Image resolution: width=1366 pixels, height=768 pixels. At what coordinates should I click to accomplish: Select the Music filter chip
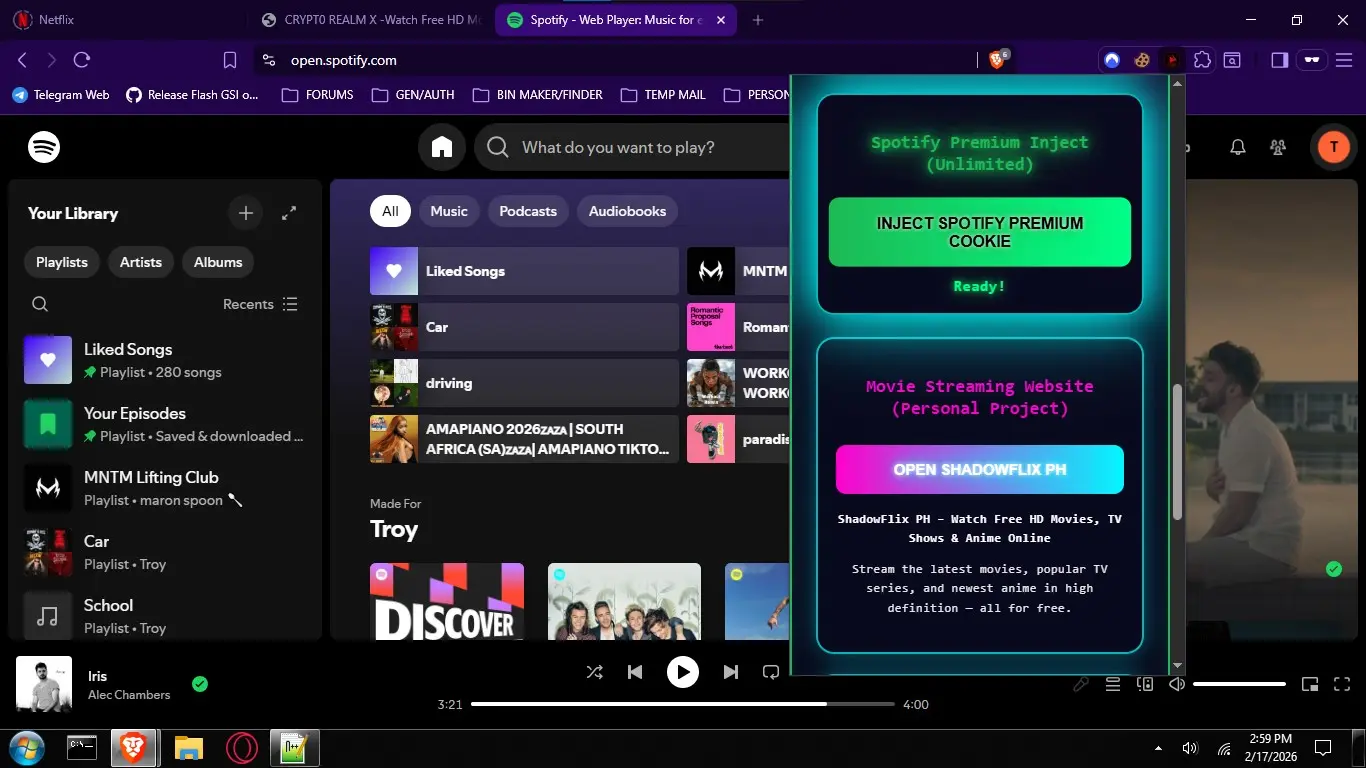click(449, 211)
